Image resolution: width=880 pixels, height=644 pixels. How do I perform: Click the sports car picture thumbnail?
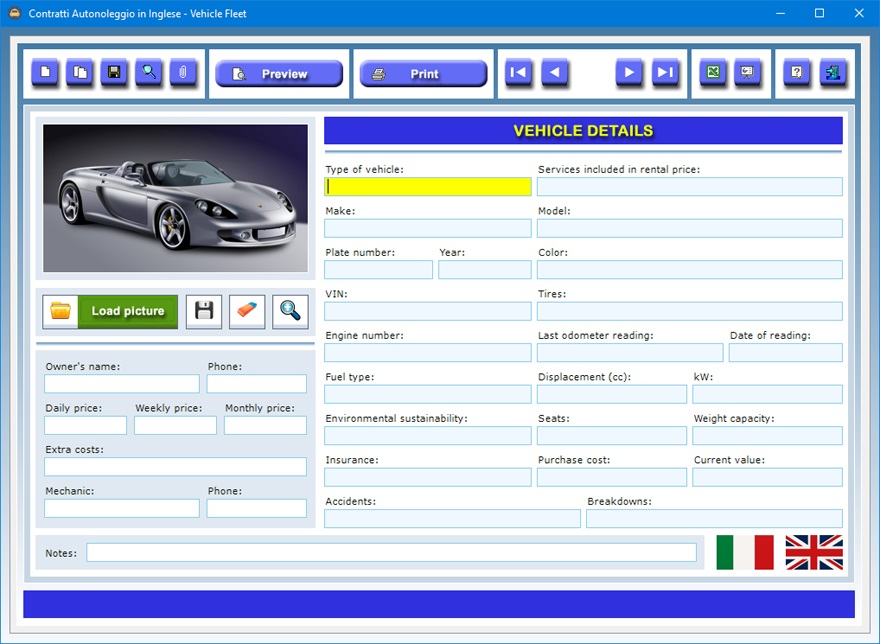(175, 198)
